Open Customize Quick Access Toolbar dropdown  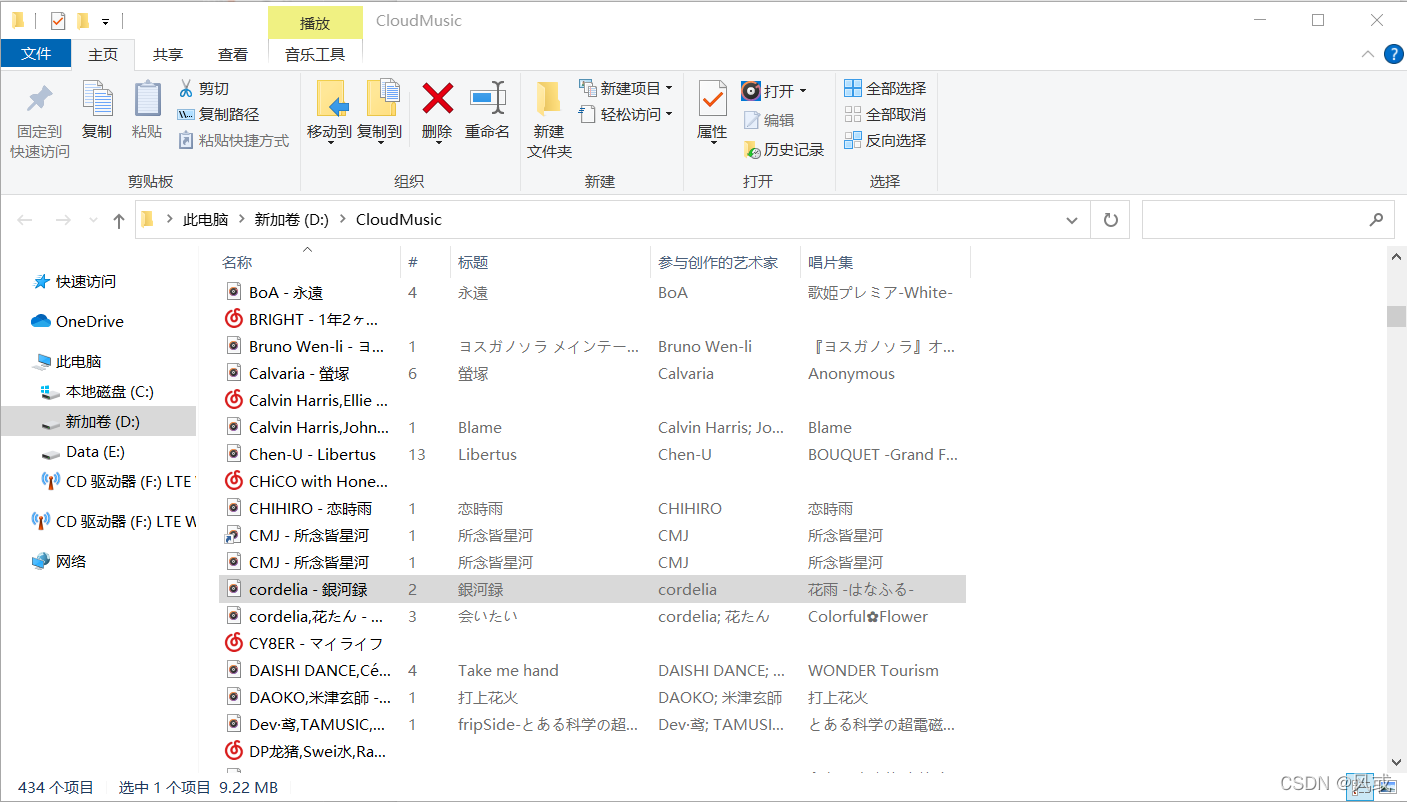105,21
